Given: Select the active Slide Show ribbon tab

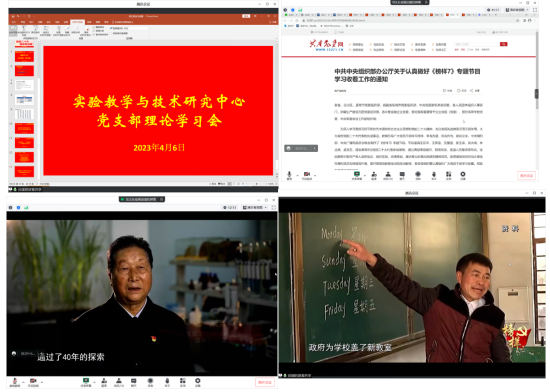Looking at the screenshot, I should click(x=78, y=22).
